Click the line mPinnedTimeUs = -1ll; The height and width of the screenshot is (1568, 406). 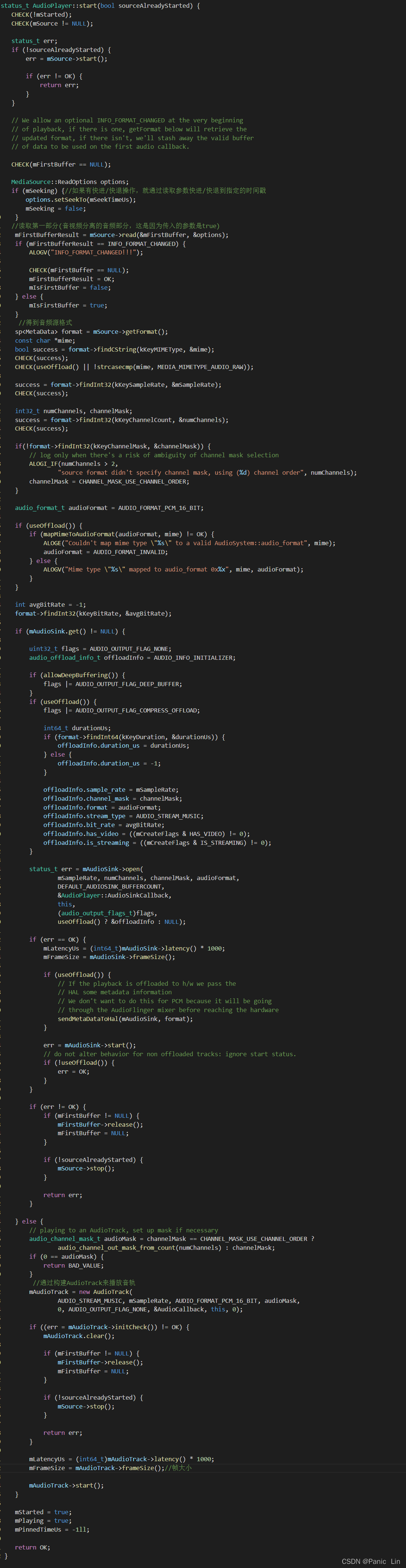pyautogui.click(x=51, y=1530)
